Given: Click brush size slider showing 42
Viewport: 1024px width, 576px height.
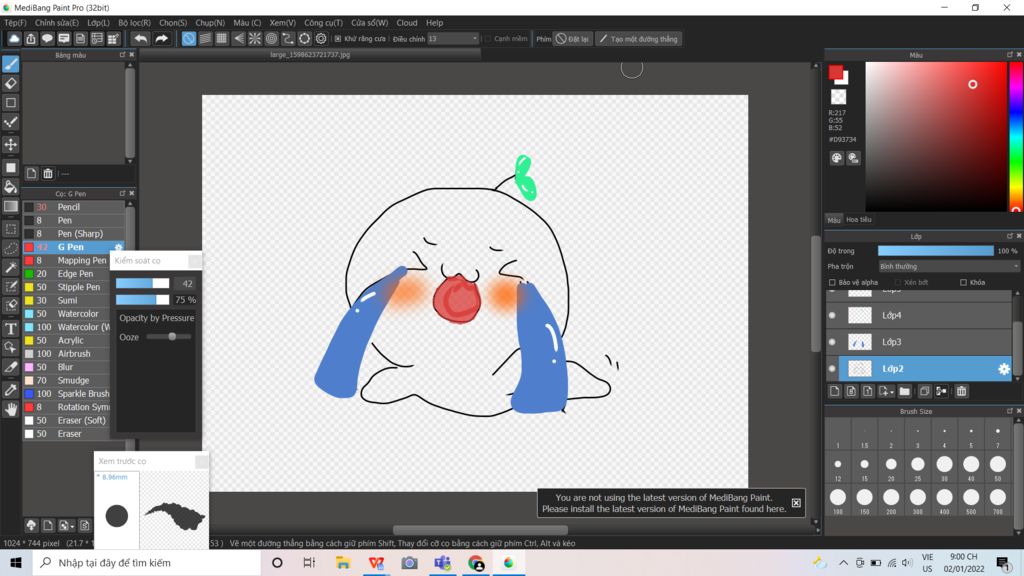Looking at the screenshot, I should point(142,283).
